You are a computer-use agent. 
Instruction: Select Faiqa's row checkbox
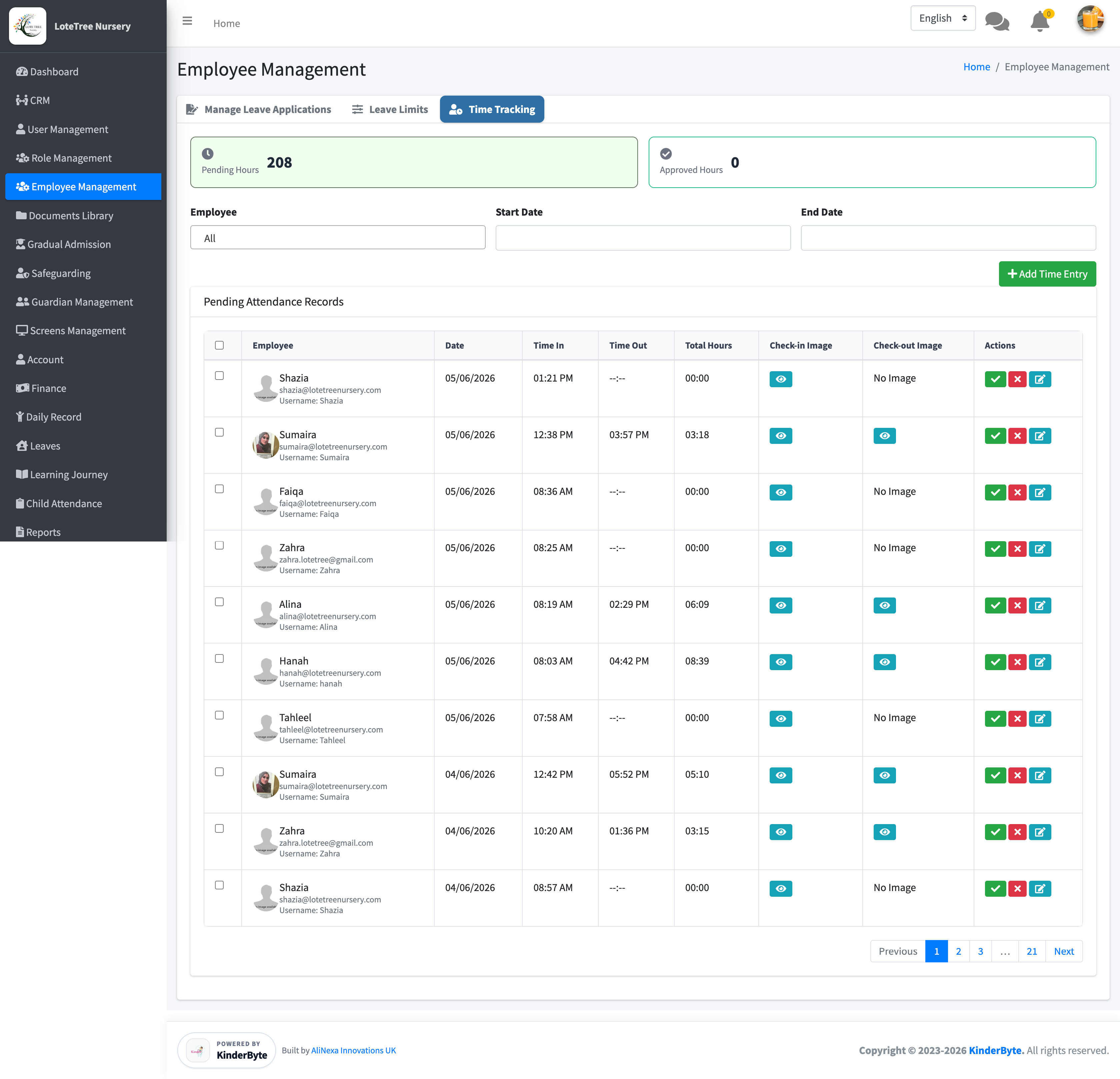(x=219, y=489)
